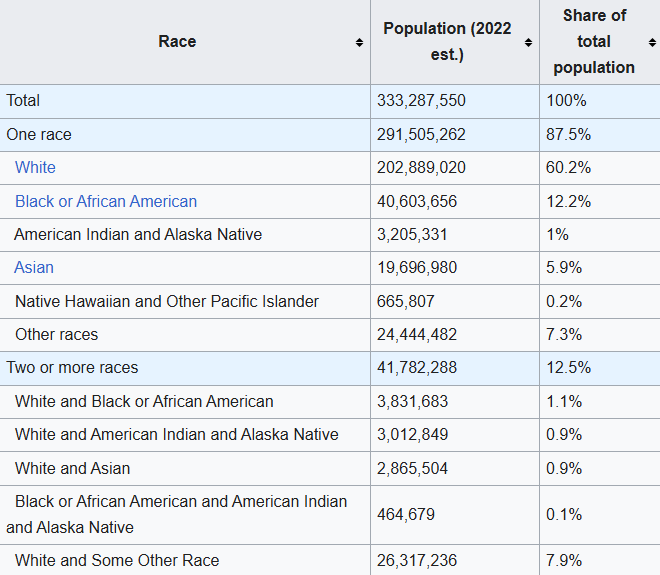Select the One race row label
This screenshot has width=660, height=575.
pos(39,134)
